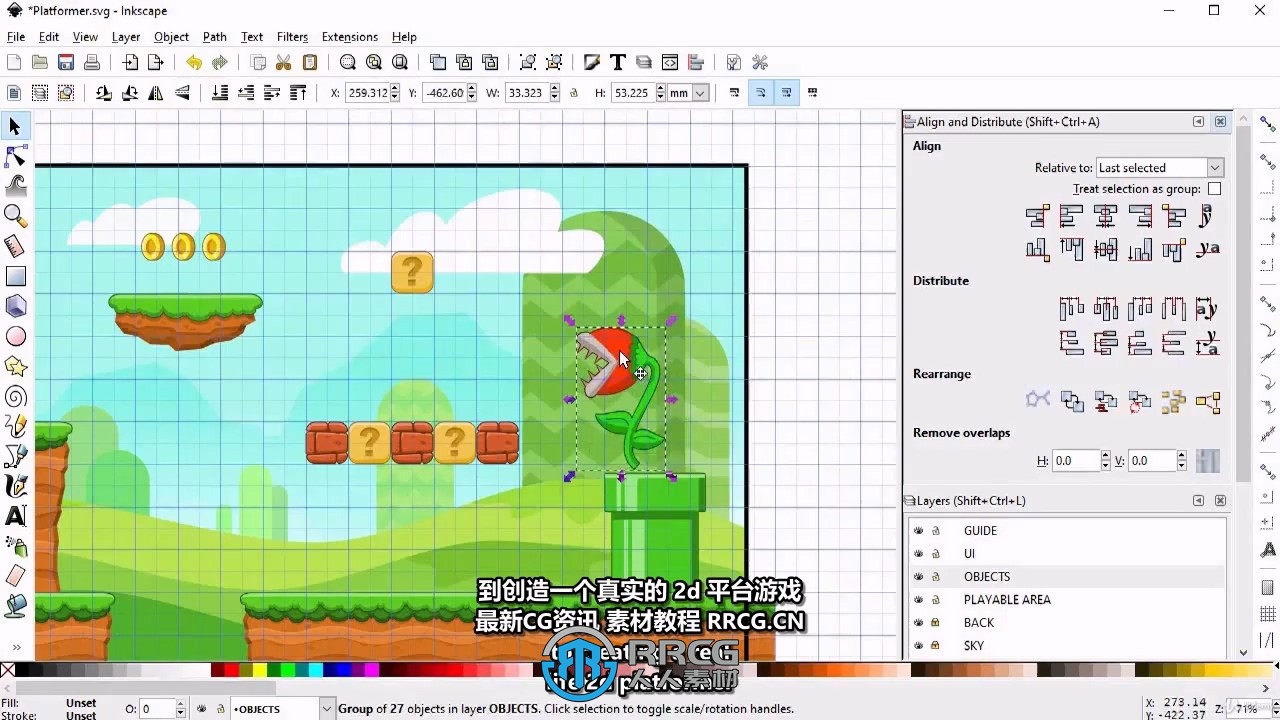Viewport: 1280px width, 720px height.
Task: Click the Zoom to fit drawing icon
Action: (374, 62)
